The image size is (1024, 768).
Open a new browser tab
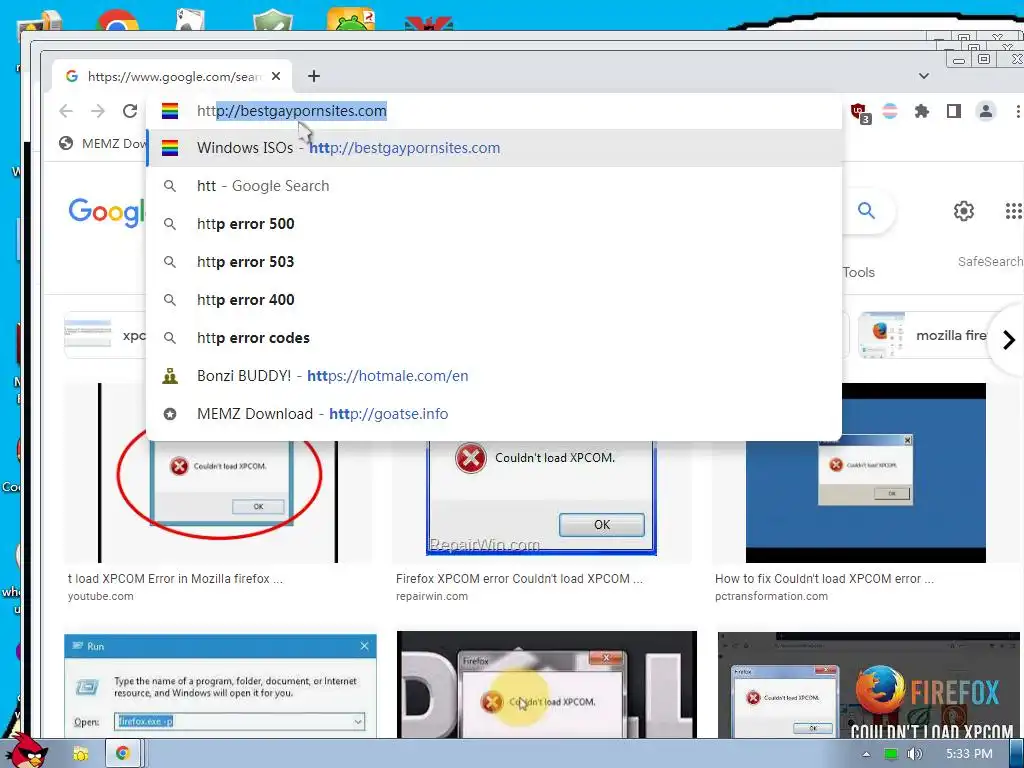click(x=314, y=76)
